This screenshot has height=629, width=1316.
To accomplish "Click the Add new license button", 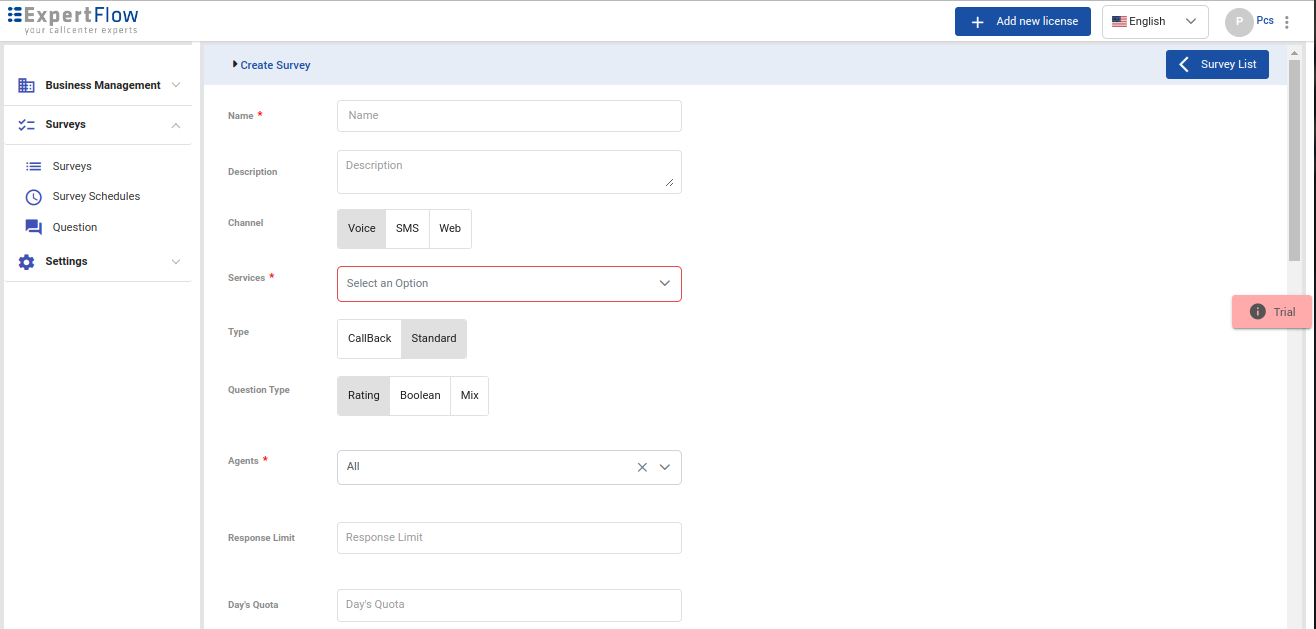I will click(x=1022, y=21).
